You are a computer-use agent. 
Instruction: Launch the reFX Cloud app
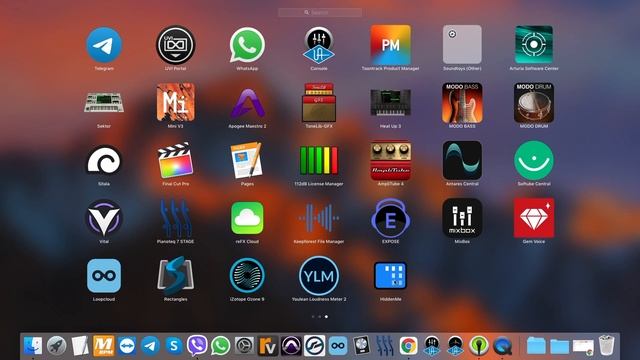click(x=247, y=218)
